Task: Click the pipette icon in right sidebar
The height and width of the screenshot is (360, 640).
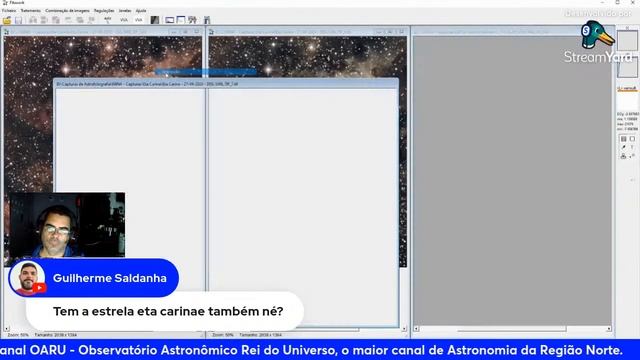Action: (623, 147)
